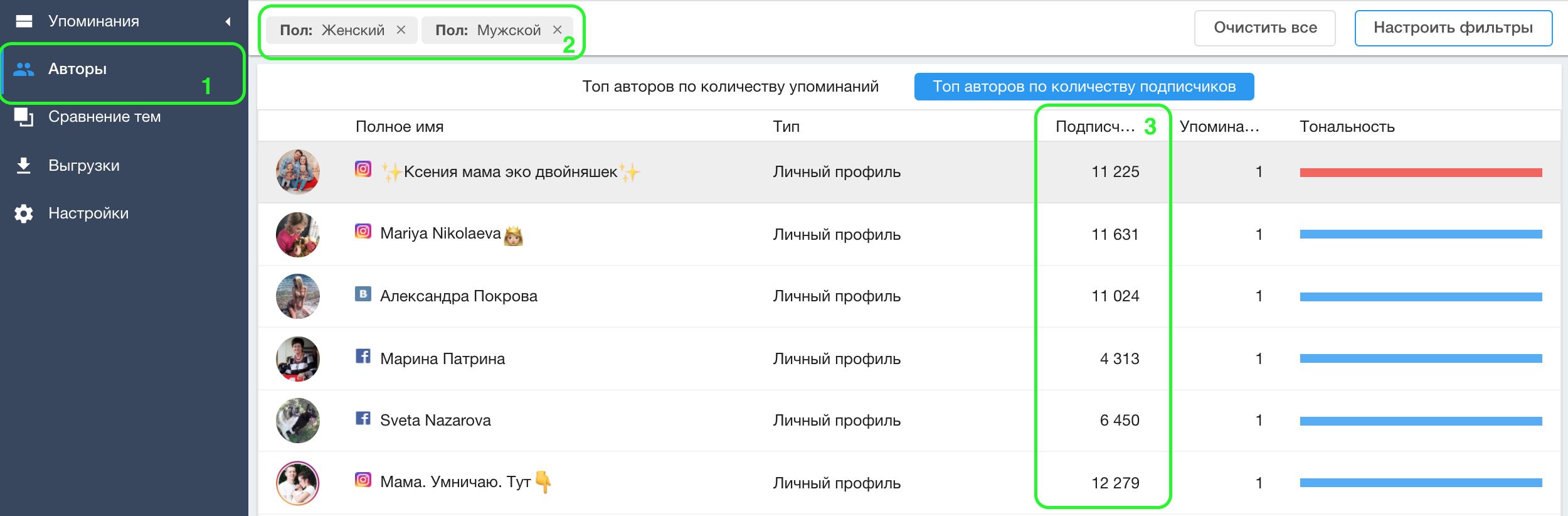Click Личный профиль in Sveta Nazarova row

837,421
